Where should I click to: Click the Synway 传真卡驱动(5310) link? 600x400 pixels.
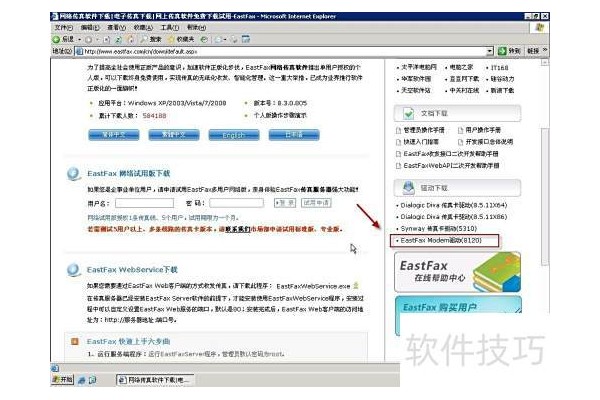click(439, 229)
